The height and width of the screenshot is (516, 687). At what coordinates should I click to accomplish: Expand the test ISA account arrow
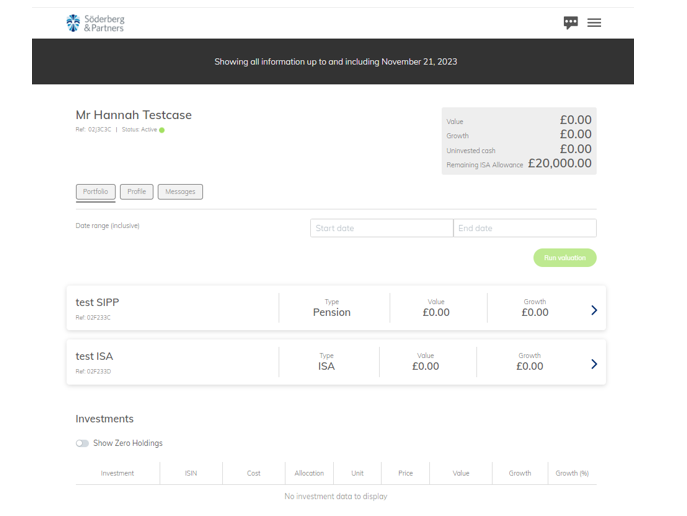pos(594,364)
